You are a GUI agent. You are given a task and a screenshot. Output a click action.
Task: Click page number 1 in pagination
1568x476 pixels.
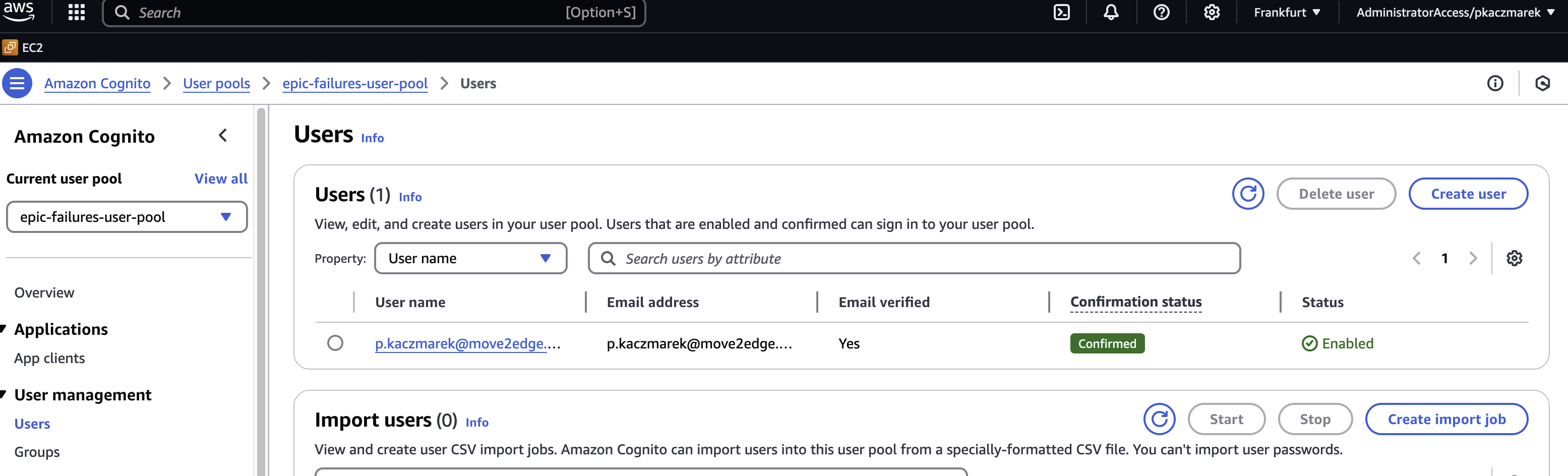(x=1444, y=258)
